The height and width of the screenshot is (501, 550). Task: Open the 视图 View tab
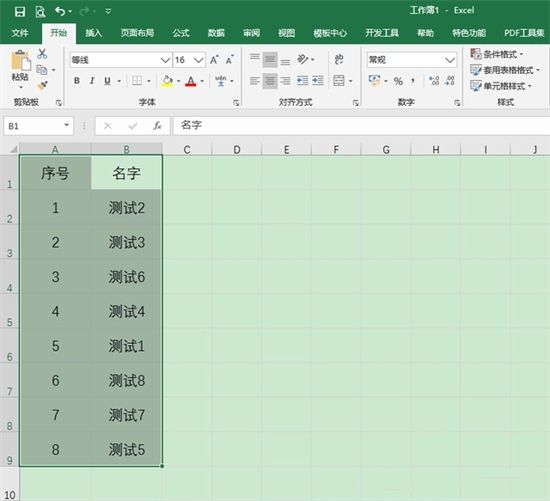click(x=287, y=33)
